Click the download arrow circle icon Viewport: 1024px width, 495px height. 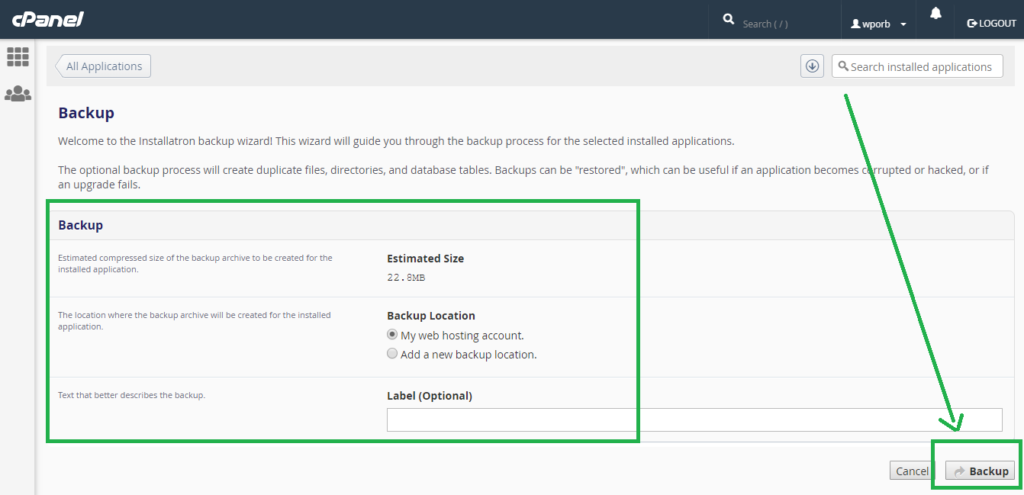tap(812, 66)
